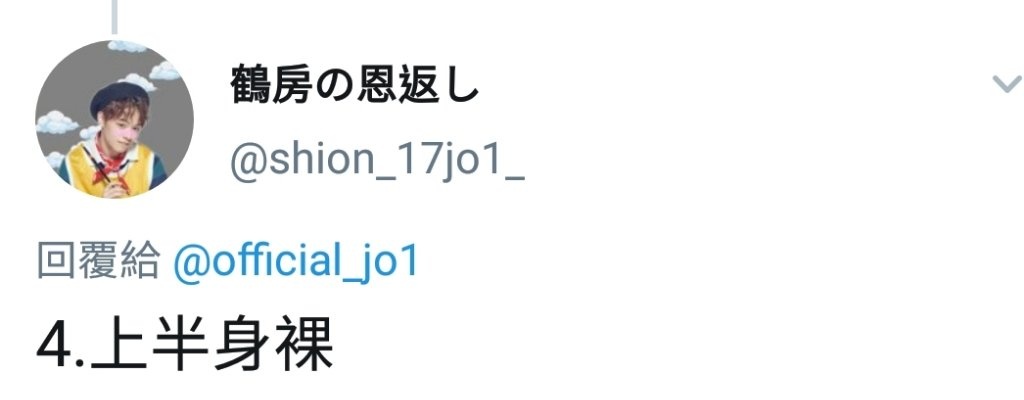Click the 裸 character ending the tweet
The image size is (1024, 400).
(304, 344)
